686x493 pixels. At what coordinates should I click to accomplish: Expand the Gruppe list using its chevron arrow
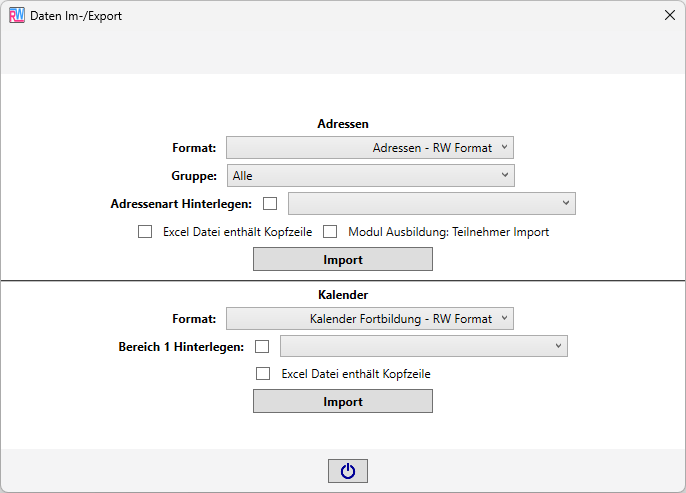coord(505,175)
